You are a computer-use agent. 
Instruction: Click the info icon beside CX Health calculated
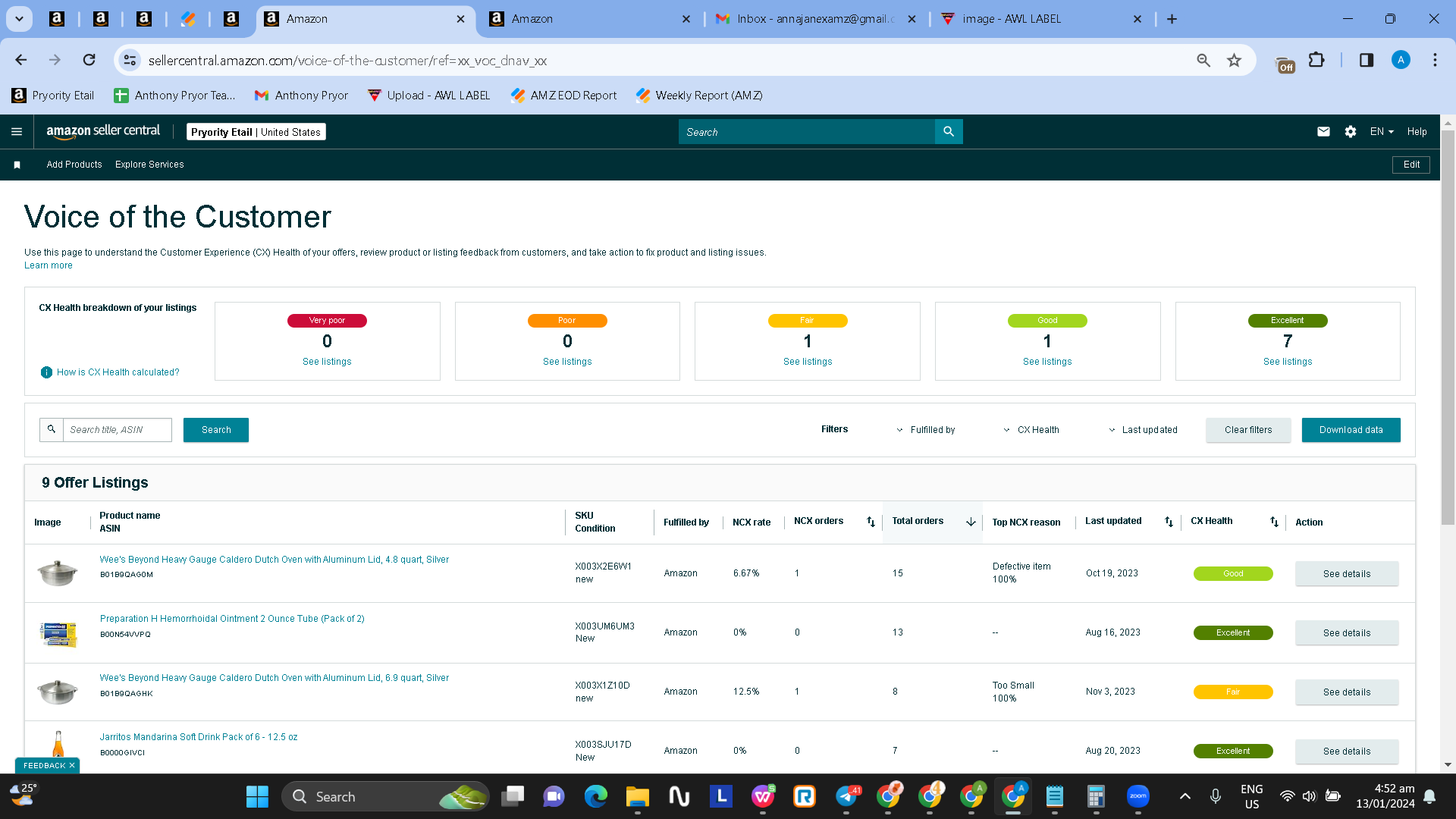click(x=46, y=372)
